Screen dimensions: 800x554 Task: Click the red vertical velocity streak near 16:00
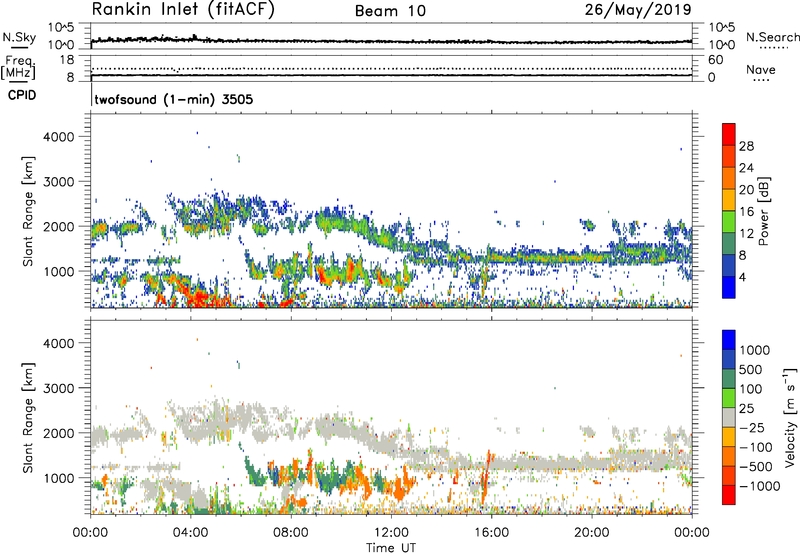(x=487, y=475)
